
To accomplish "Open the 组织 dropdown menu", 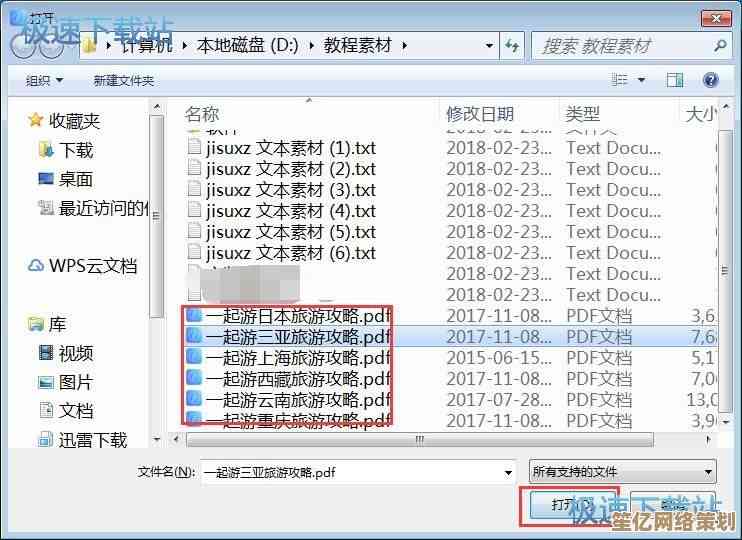I will tap(44, 80).
